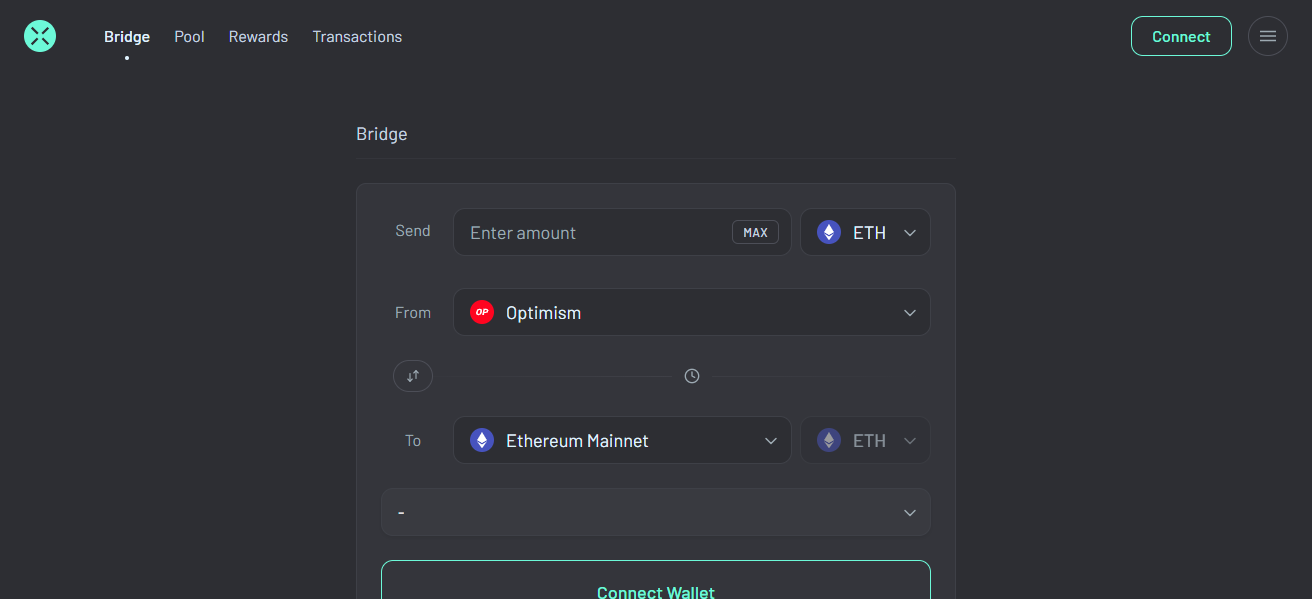Image resolution: width=1312 pixels, height=599 pixels.
Task: Click the MAX amount button
Action: point(755,232)
